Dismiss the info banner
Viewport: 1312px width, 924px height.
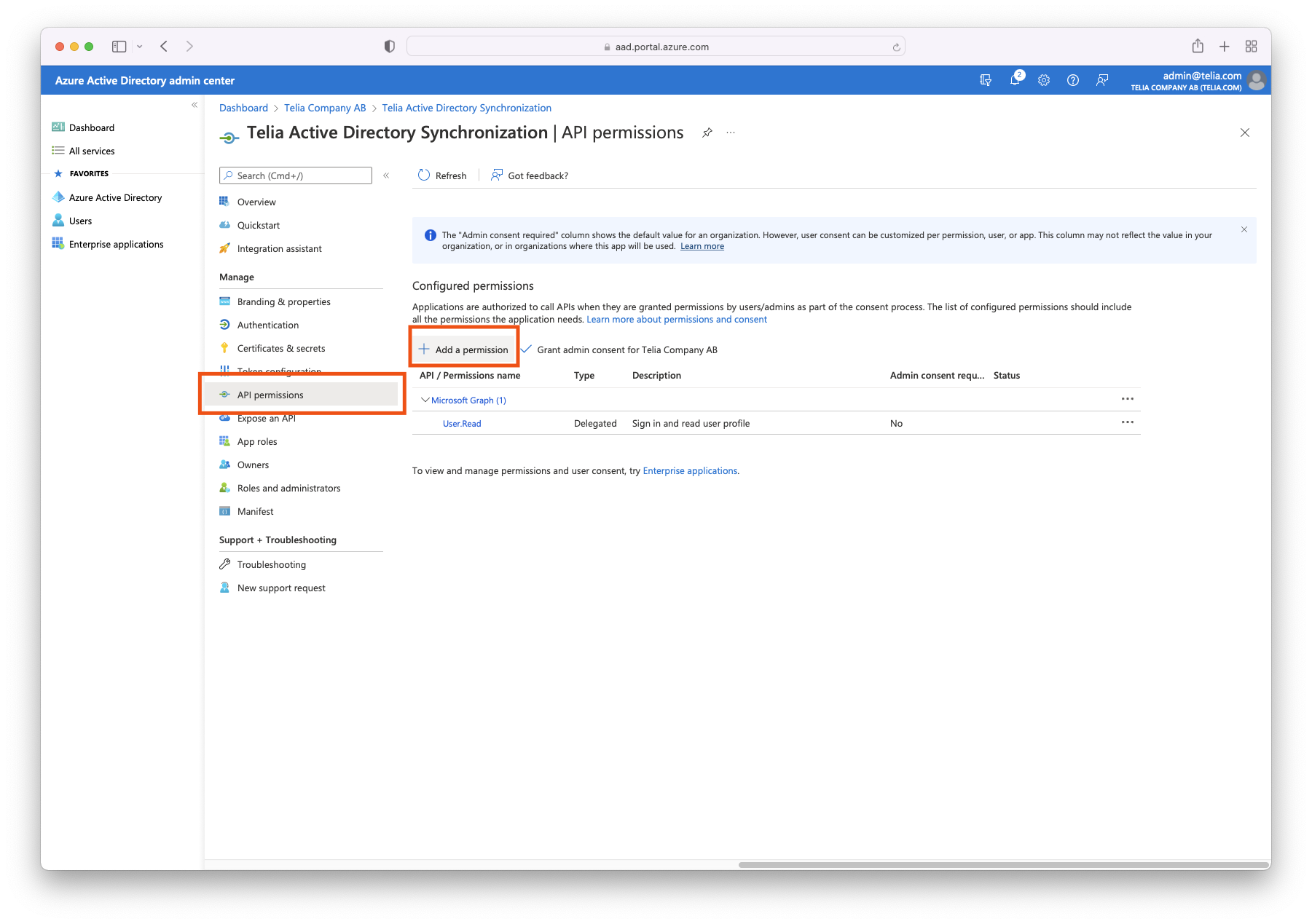[1244, 229]
